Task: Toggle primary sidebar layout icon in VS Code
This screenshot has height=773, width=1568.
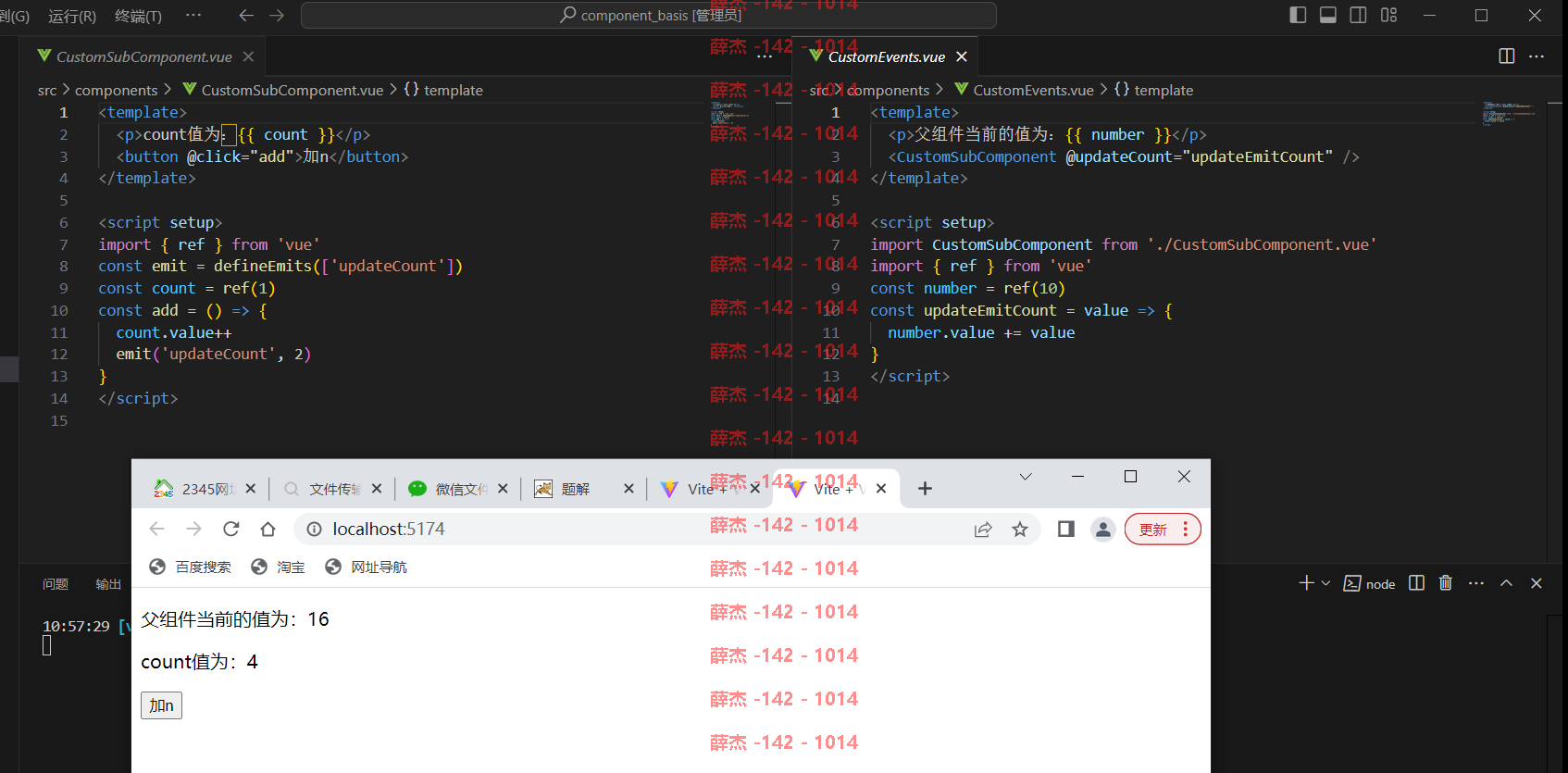Action: 1298,15
